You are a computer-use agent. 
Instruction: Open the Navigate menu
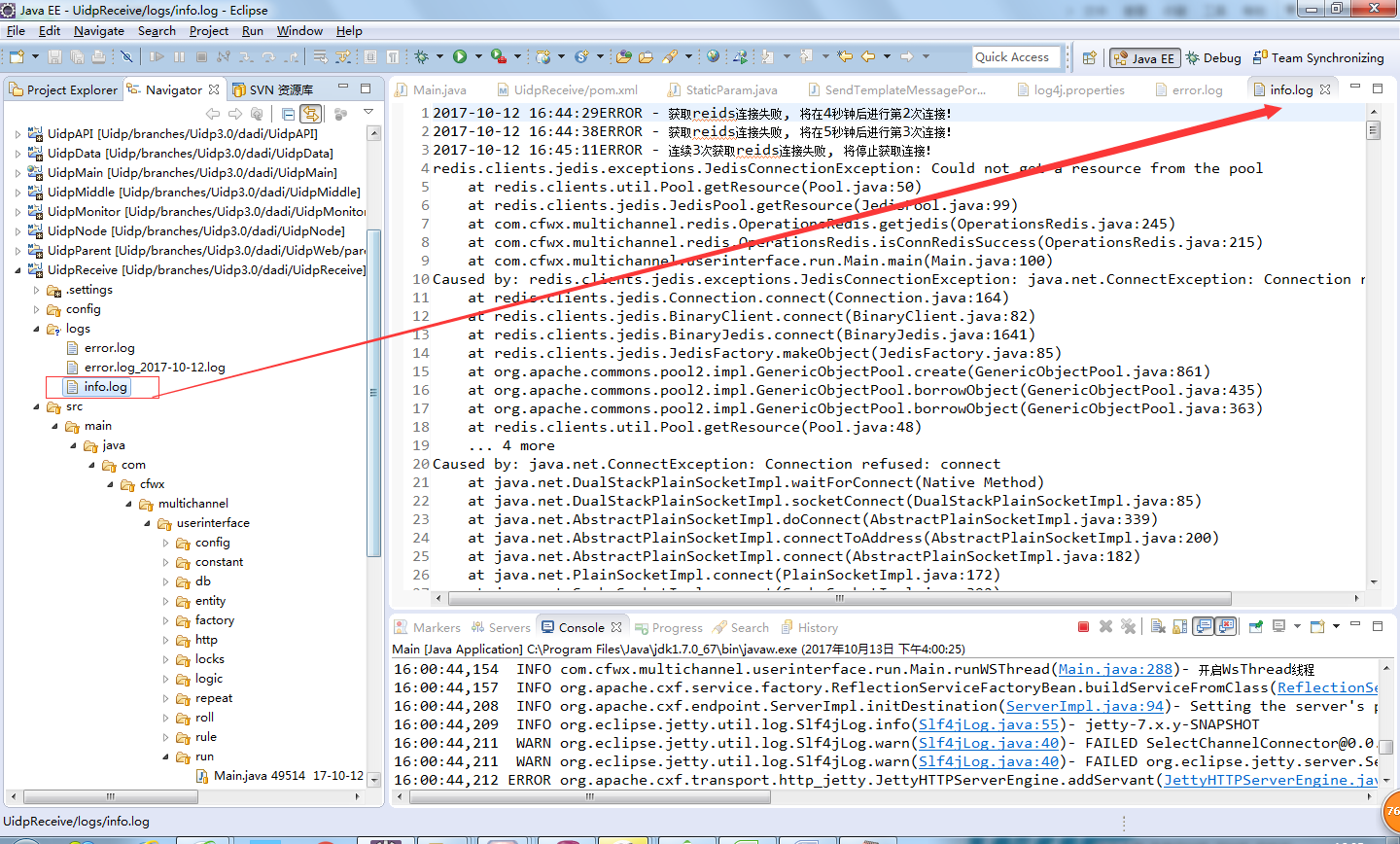click(99, 31)
